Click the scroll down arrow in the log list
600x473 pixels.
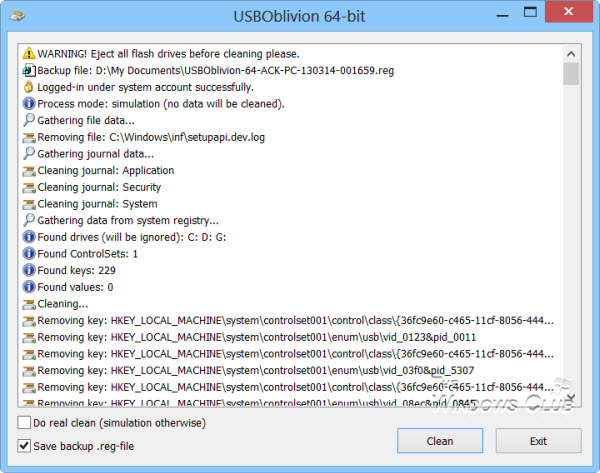tap(571, 398)
